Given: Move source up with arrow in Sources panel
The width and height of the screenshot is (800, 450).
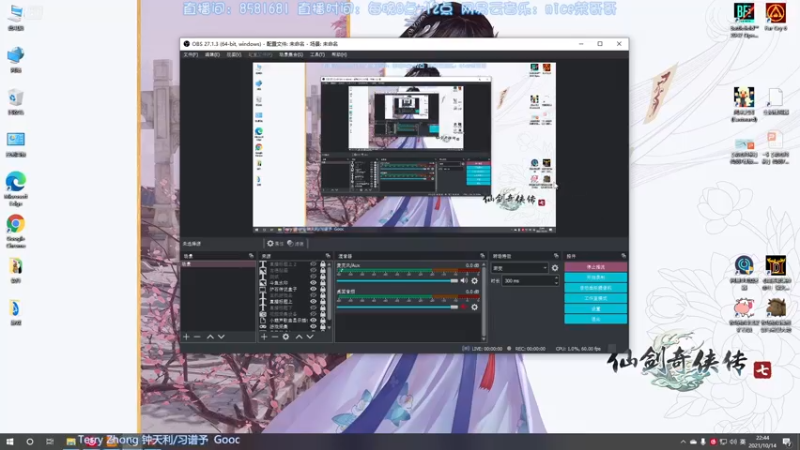Looking at the screenshot, I should click(299, 337).
